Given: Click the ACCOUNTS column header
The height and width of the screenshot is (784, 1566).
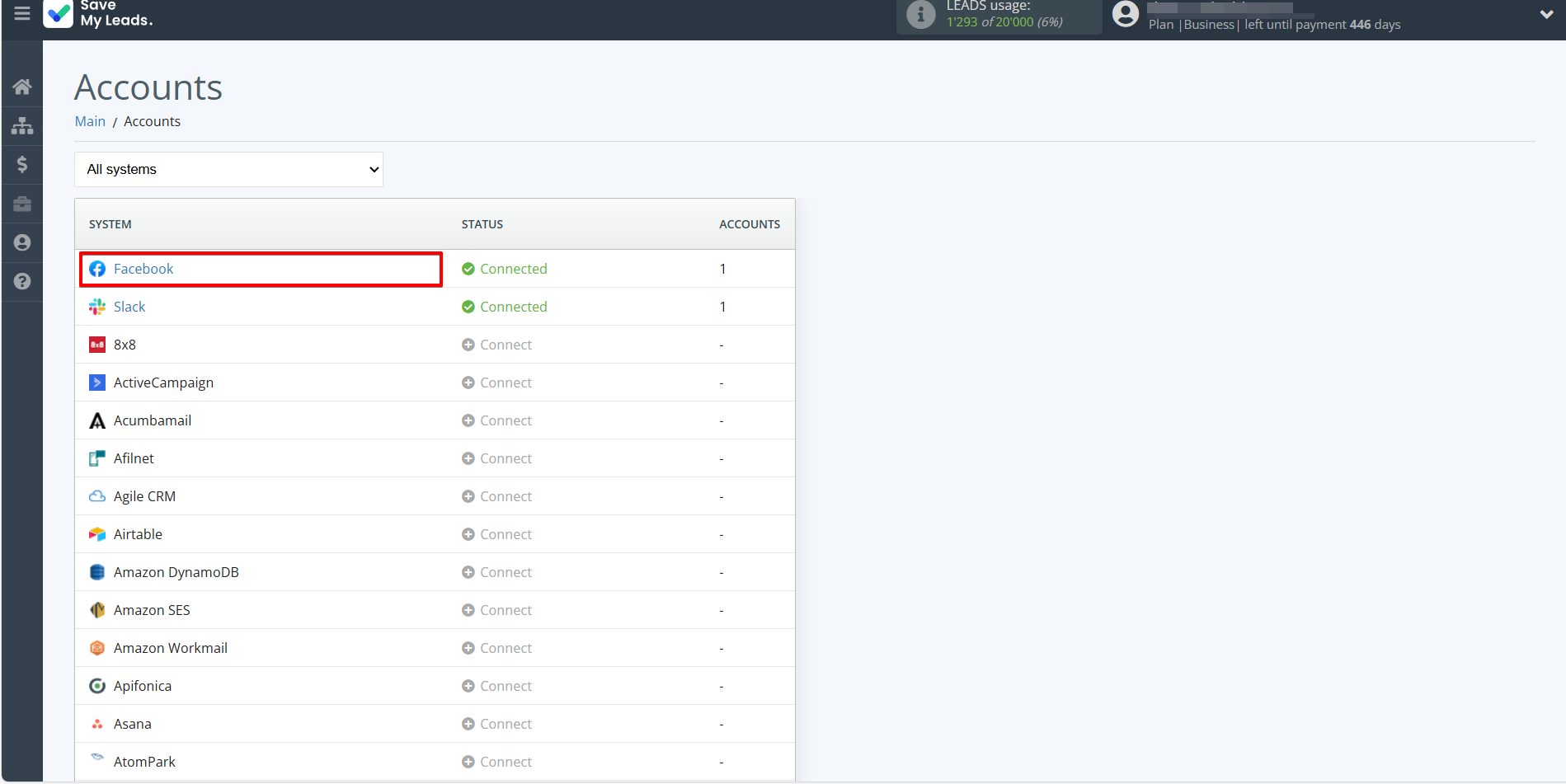Looking at the screenshot, I should pos(750,224).
